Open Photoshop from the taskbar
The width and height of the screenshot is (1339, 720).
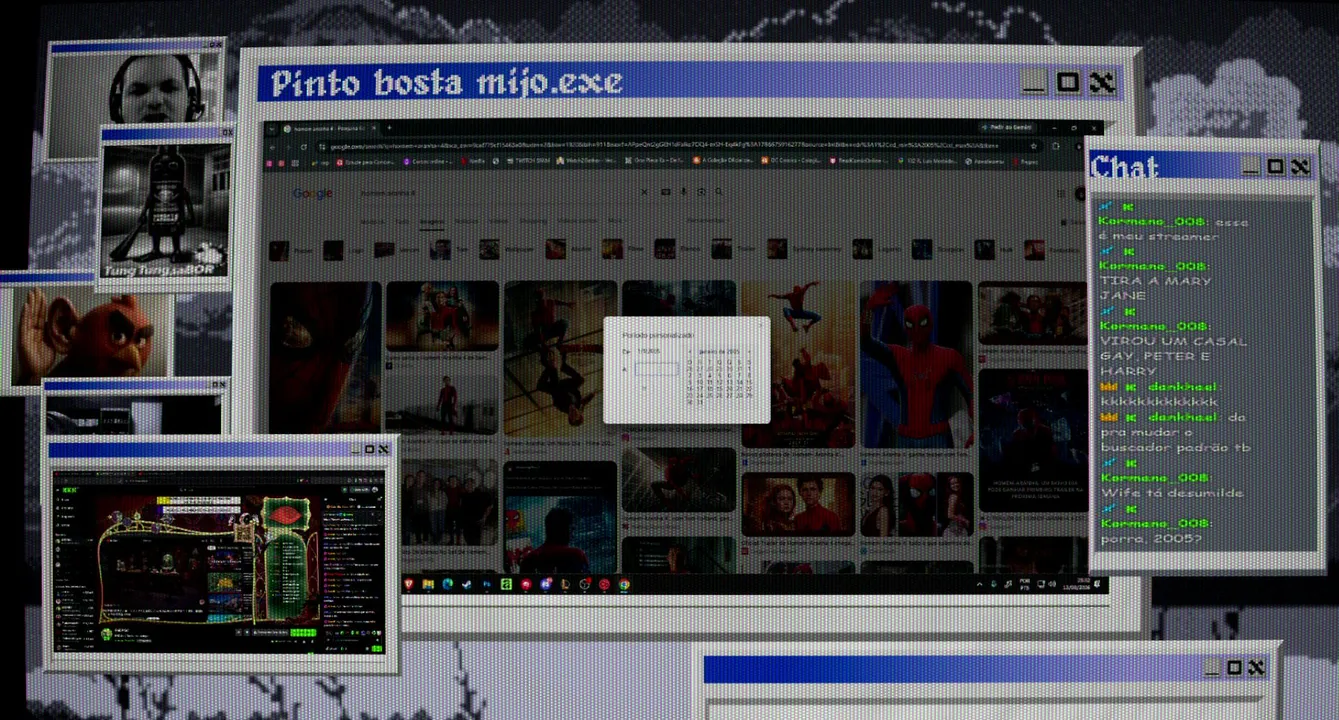487,584
